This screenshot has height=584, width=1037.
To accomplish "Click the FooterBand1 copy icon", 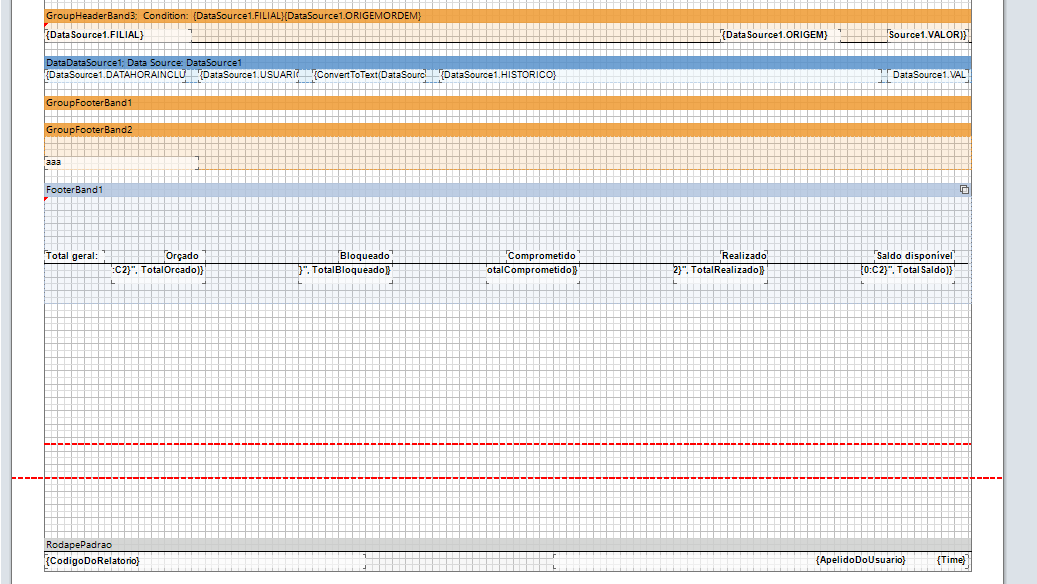I will tap(964, 190).
